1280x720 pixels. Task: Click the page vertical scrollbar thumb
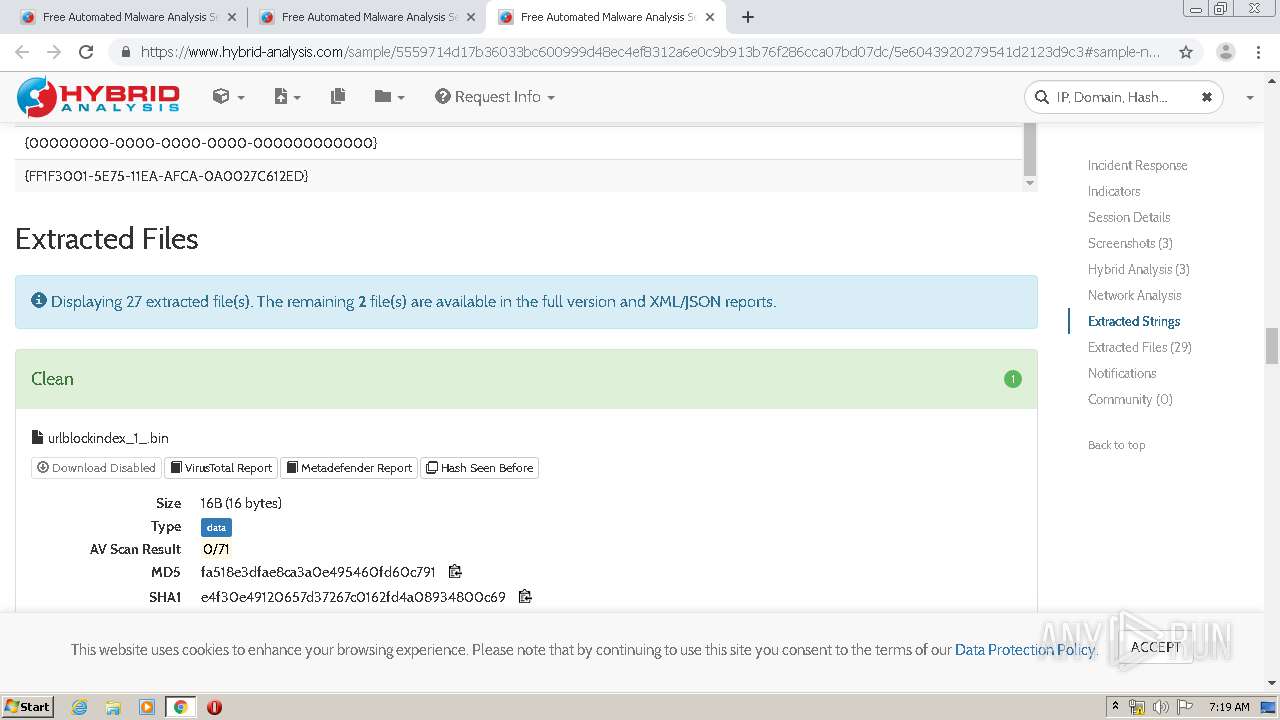click(x=1272, y=346)
